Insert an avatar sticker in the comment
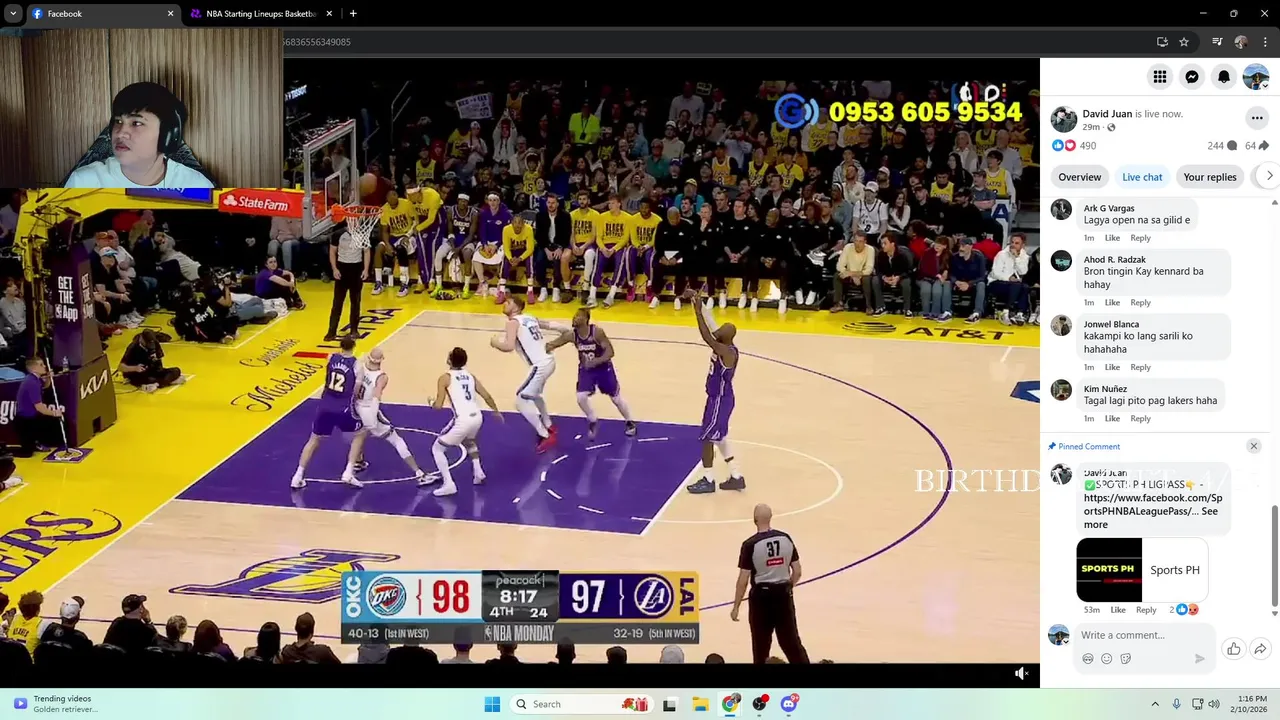The height and width of the screenshot is (720, 1280). click(1088, 658)
